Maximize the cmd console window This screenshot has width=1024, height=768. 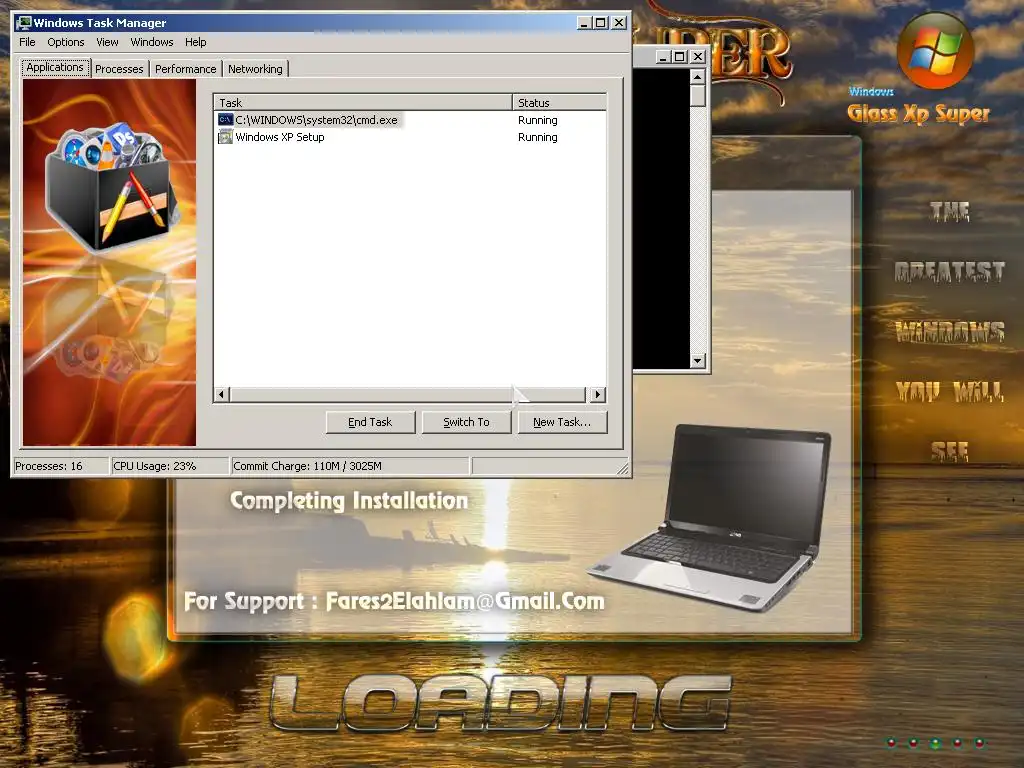(x=679, y=57)
